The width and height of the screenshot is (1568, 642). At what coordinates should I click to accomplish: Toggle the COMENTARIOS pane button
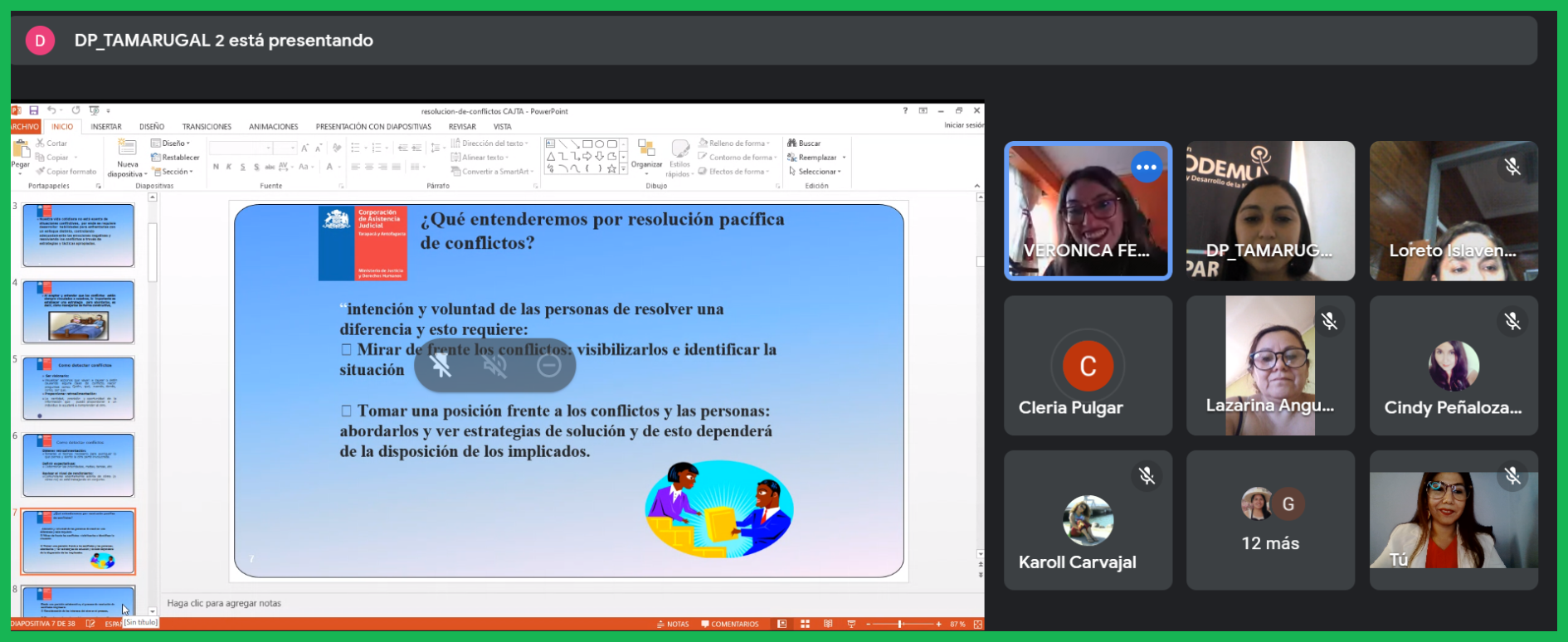click(x=730, y=624)
